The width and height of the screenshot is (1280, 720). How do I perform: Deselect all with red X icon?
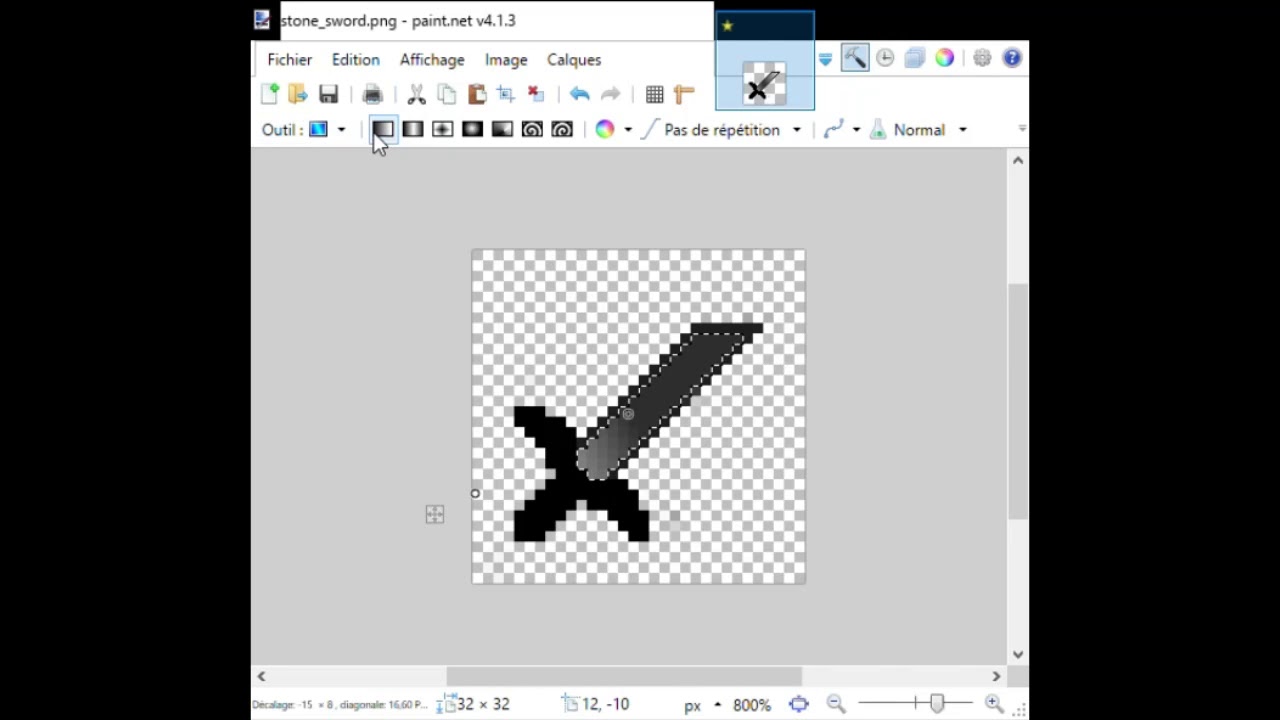click(536, 94)
